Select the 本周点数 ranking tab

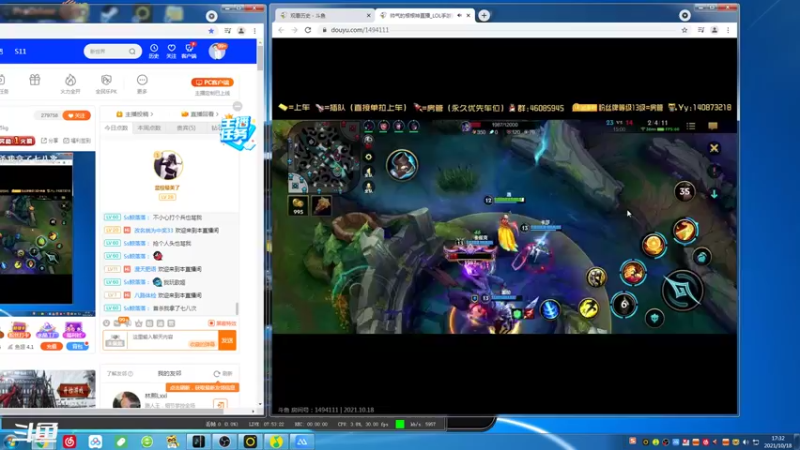pos(149,128)
